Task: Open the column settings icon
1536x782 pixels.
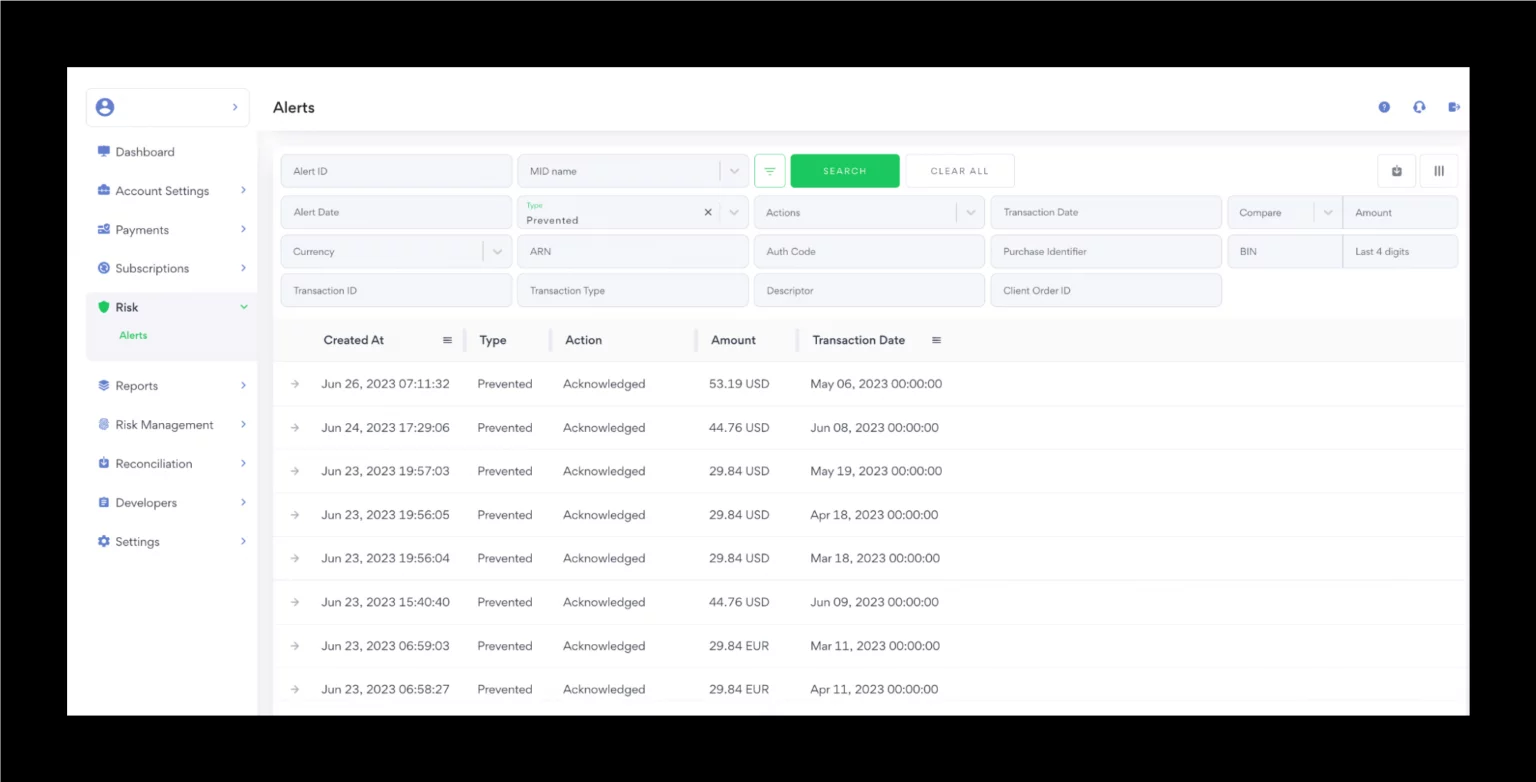Action: point(1439,171)
